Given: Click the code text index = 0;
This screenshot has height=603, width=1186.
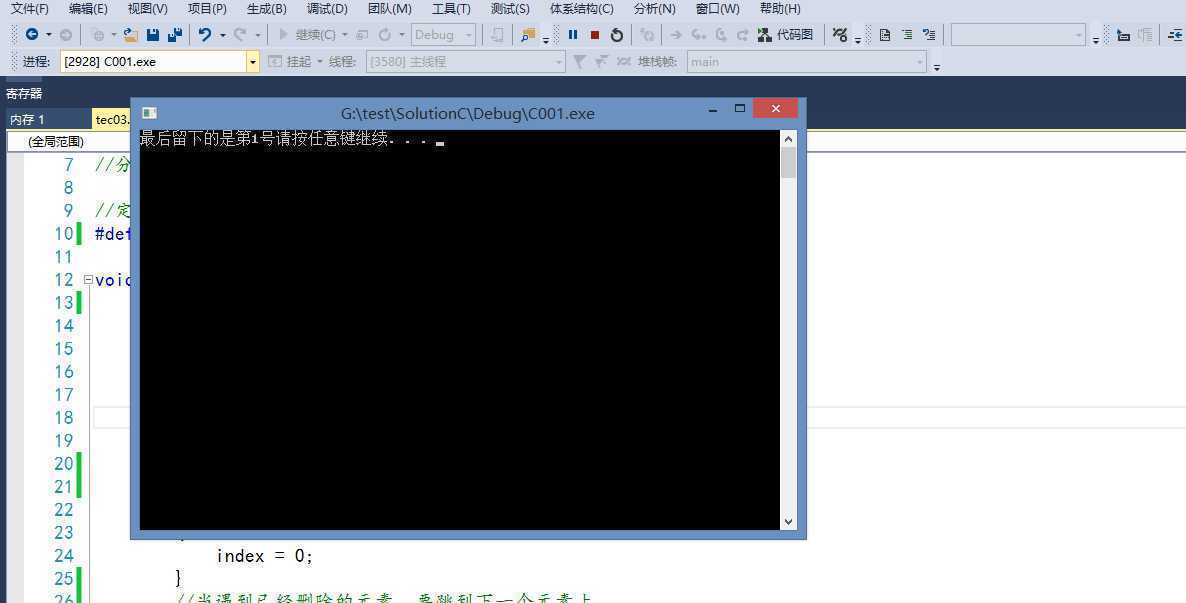Looking at the screenshot, I should click(x=264, y=556).
